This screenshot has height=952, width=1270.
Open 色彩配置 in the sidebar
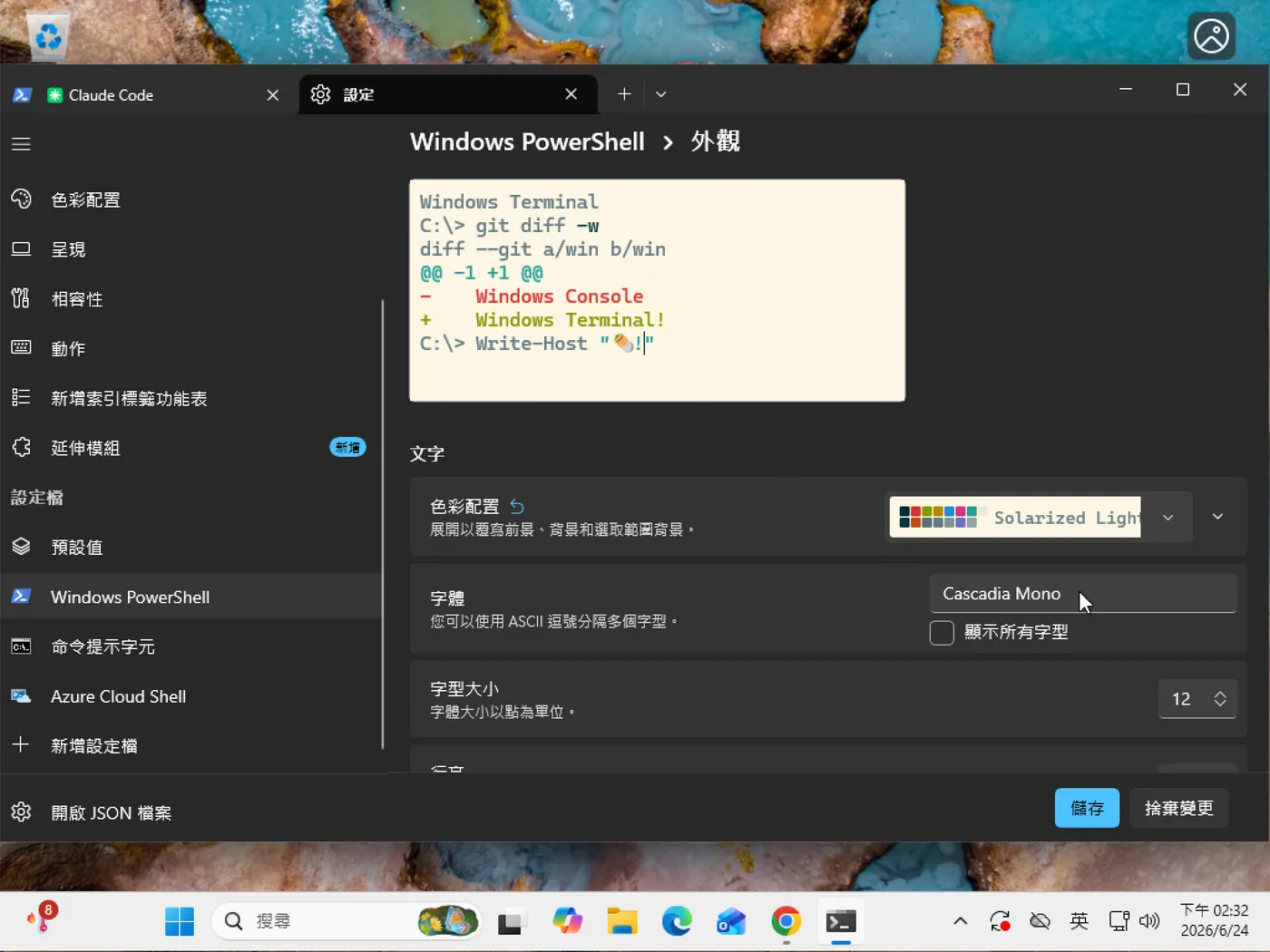point(190,199)
